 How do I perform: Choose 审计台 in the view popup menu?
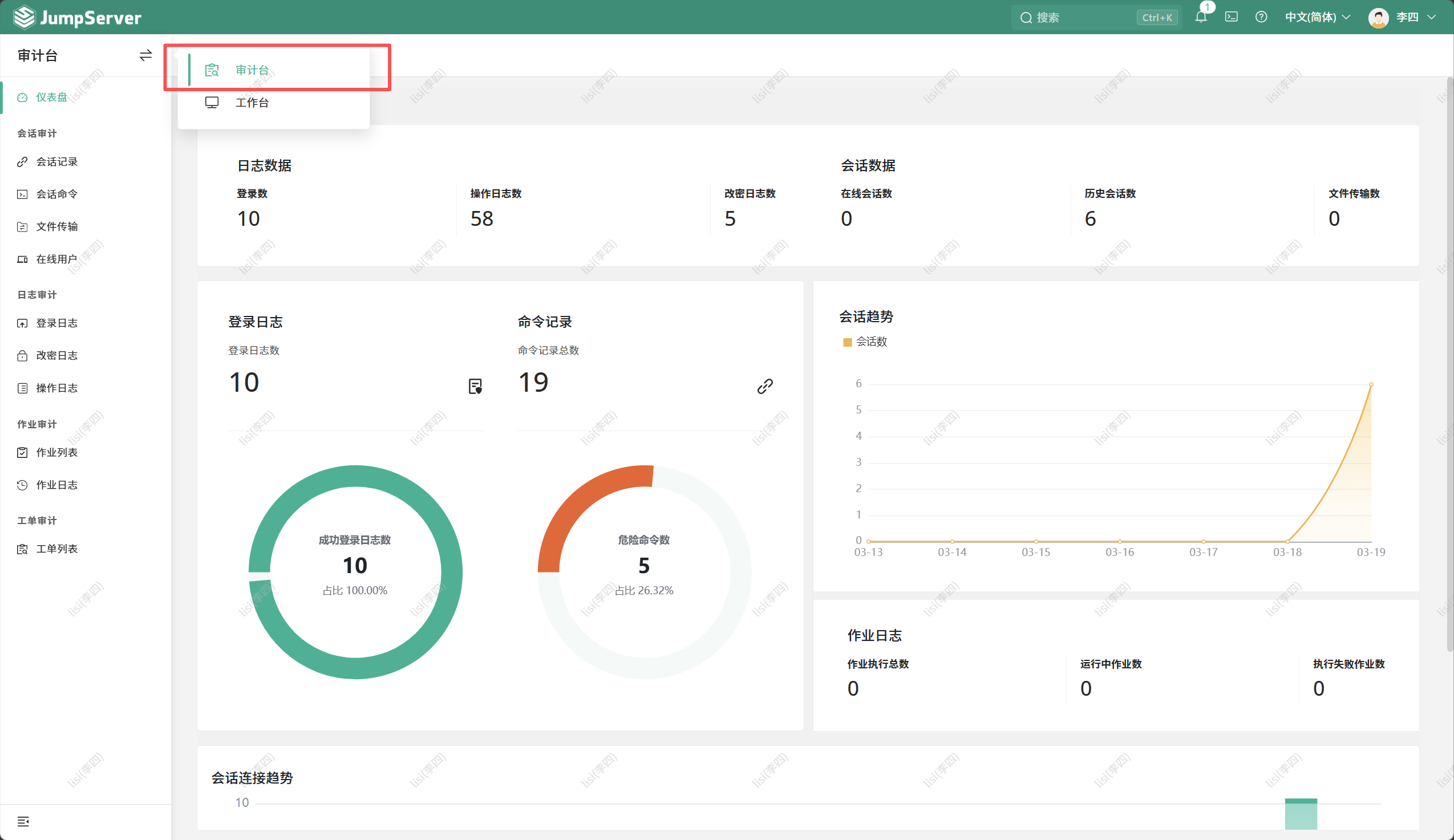[252, 70]
